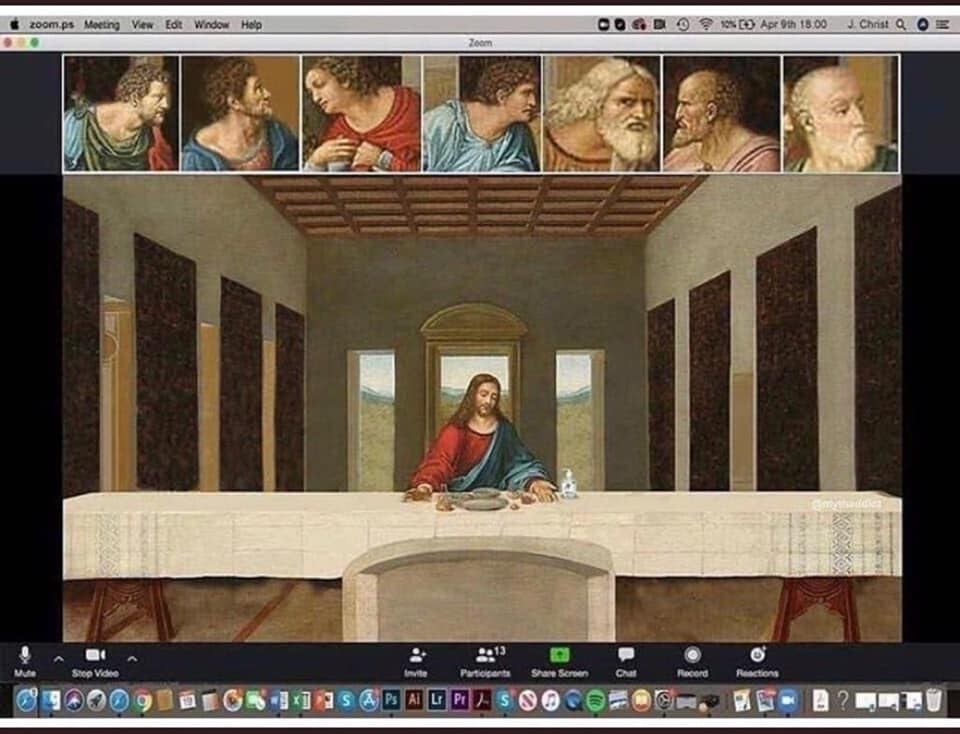Open Finder from the Dock
Screen dimensions: 960x734
(50, 700)
